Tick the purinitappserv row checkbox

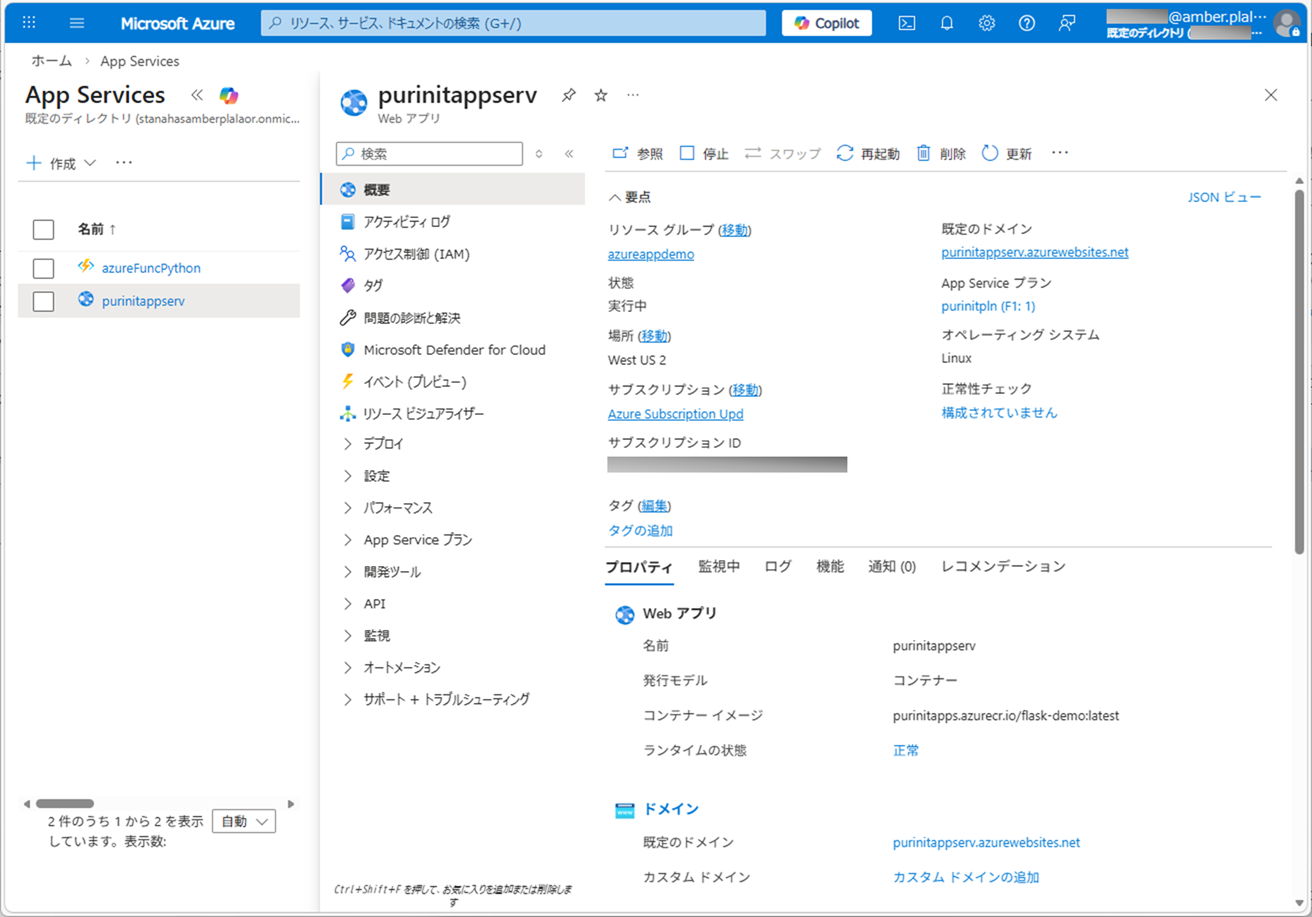[x=43, y=301]
